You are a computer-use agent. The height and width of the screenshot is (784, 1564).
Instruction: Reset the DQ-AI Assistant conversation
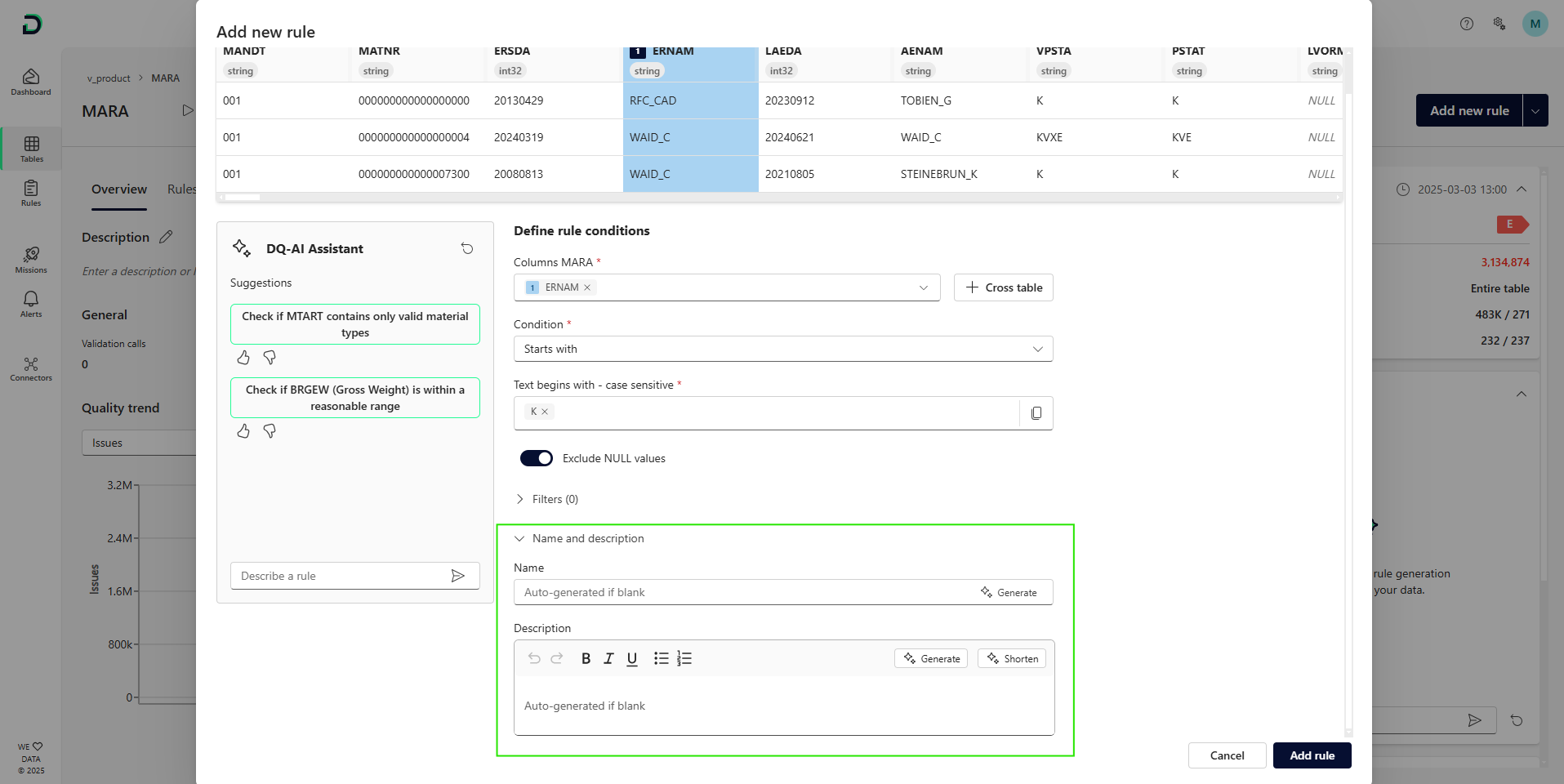pos(467,248)
